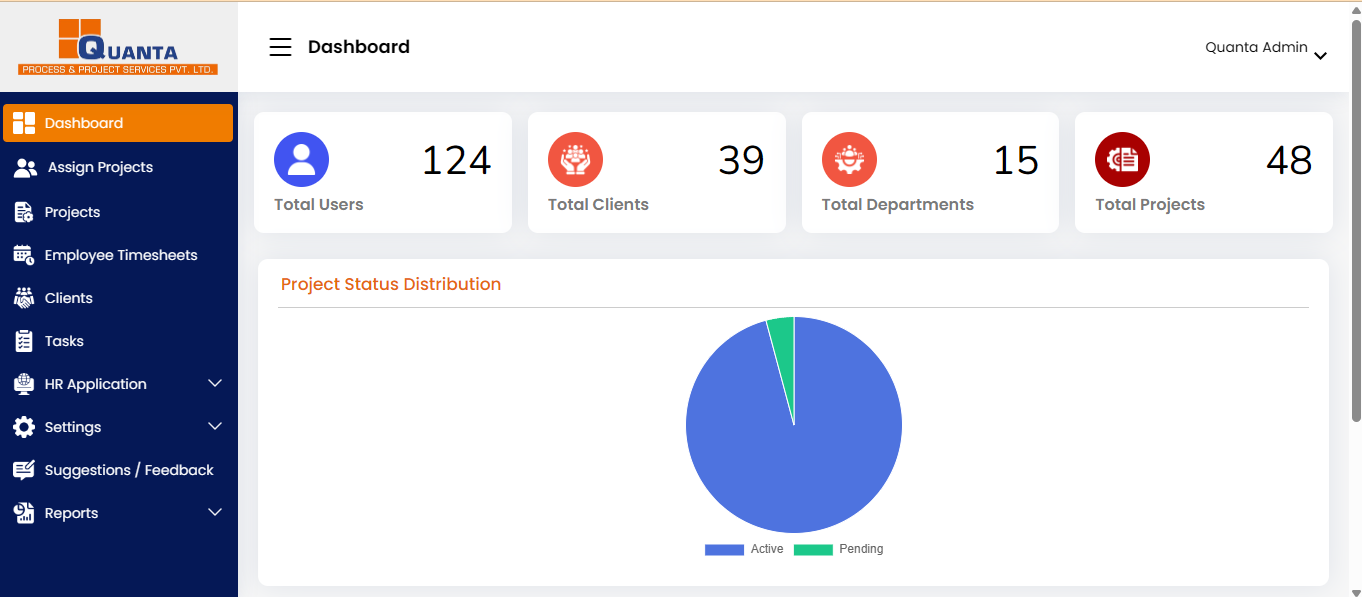Click the Dashboard grid icon in sidebar
The width and height of the screenshot is (1362, 597).
[x=24, y=123]
